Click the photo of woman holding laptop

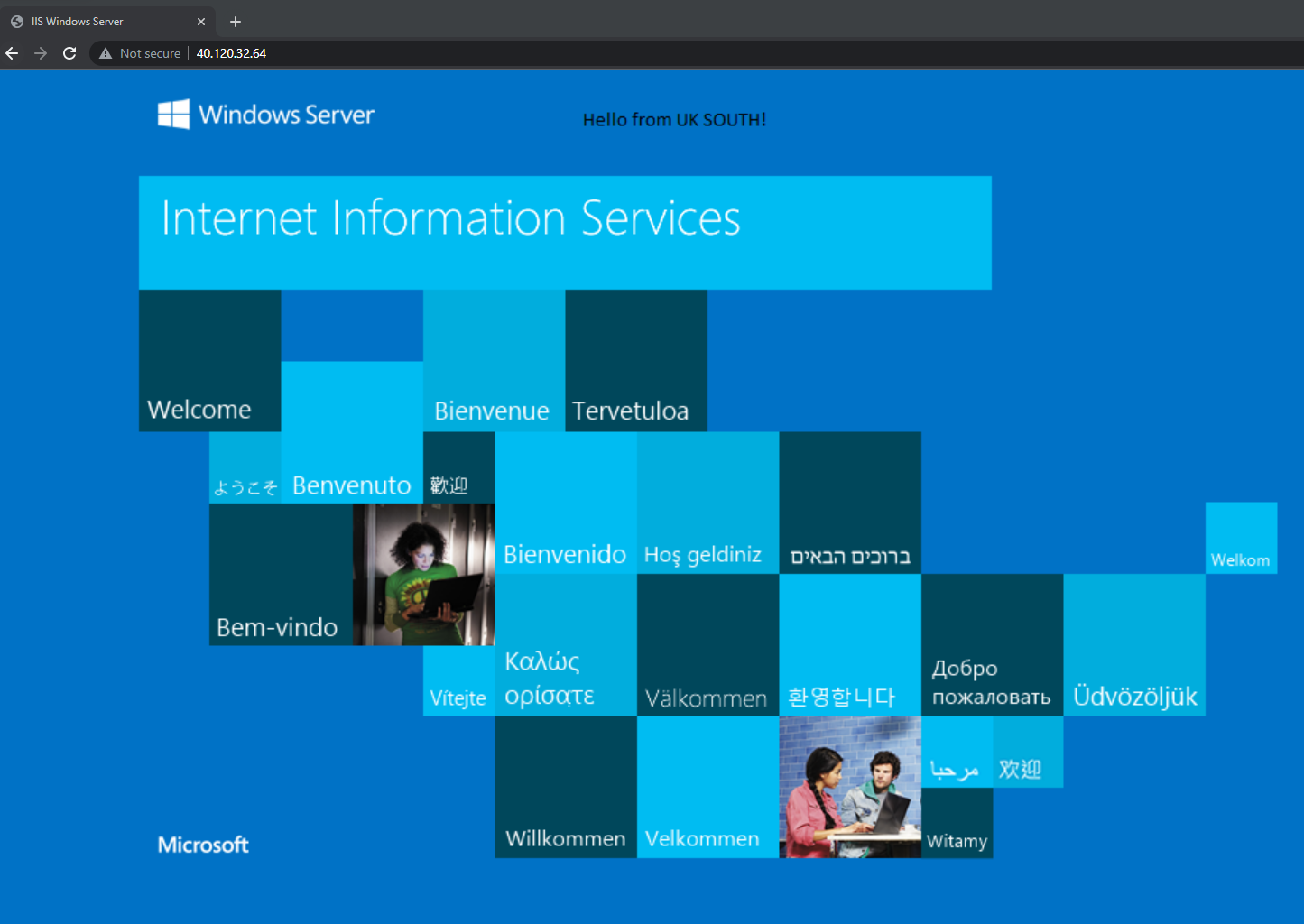[x=423, y=575]
